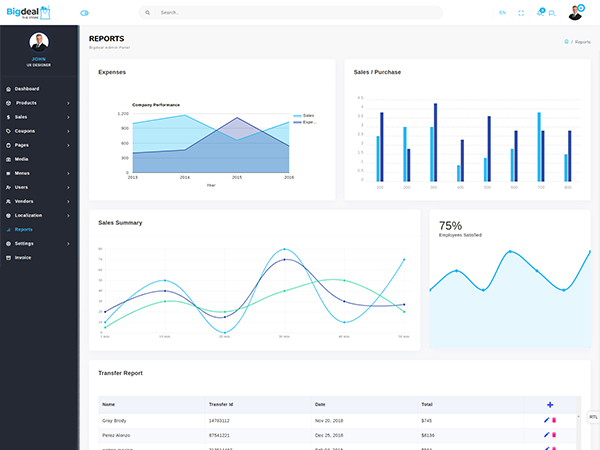Open the EN language dropdown
600x450 pixels.
coord(502,13)
